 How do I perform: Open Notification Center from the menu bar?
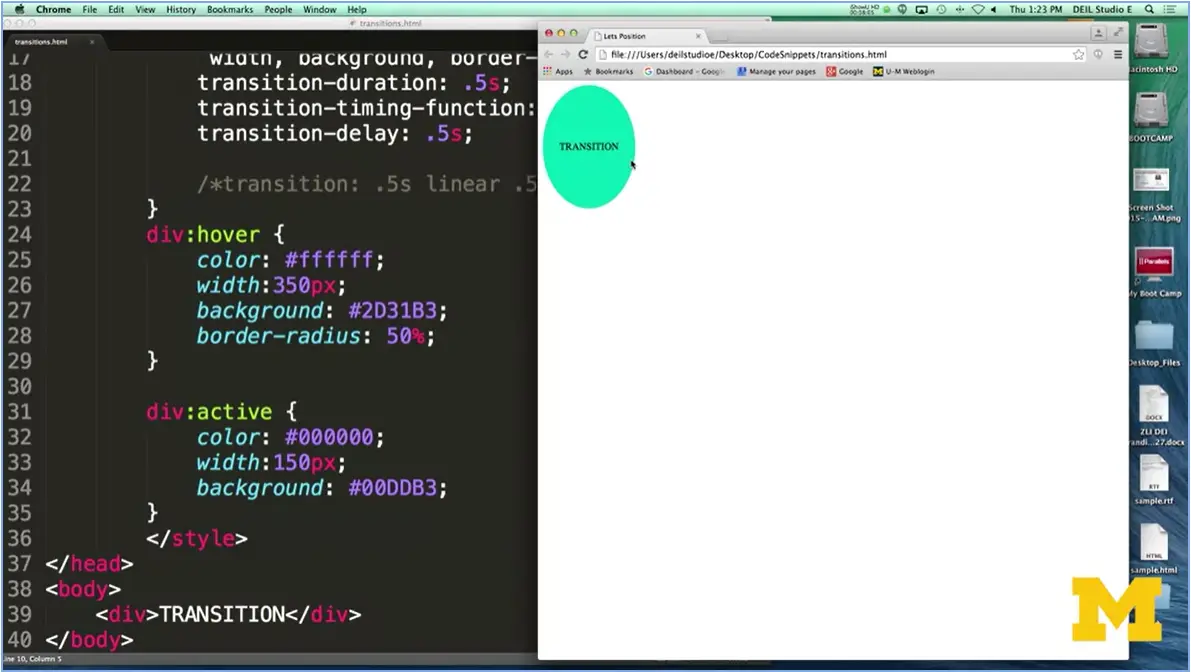tap(1171, 10)
